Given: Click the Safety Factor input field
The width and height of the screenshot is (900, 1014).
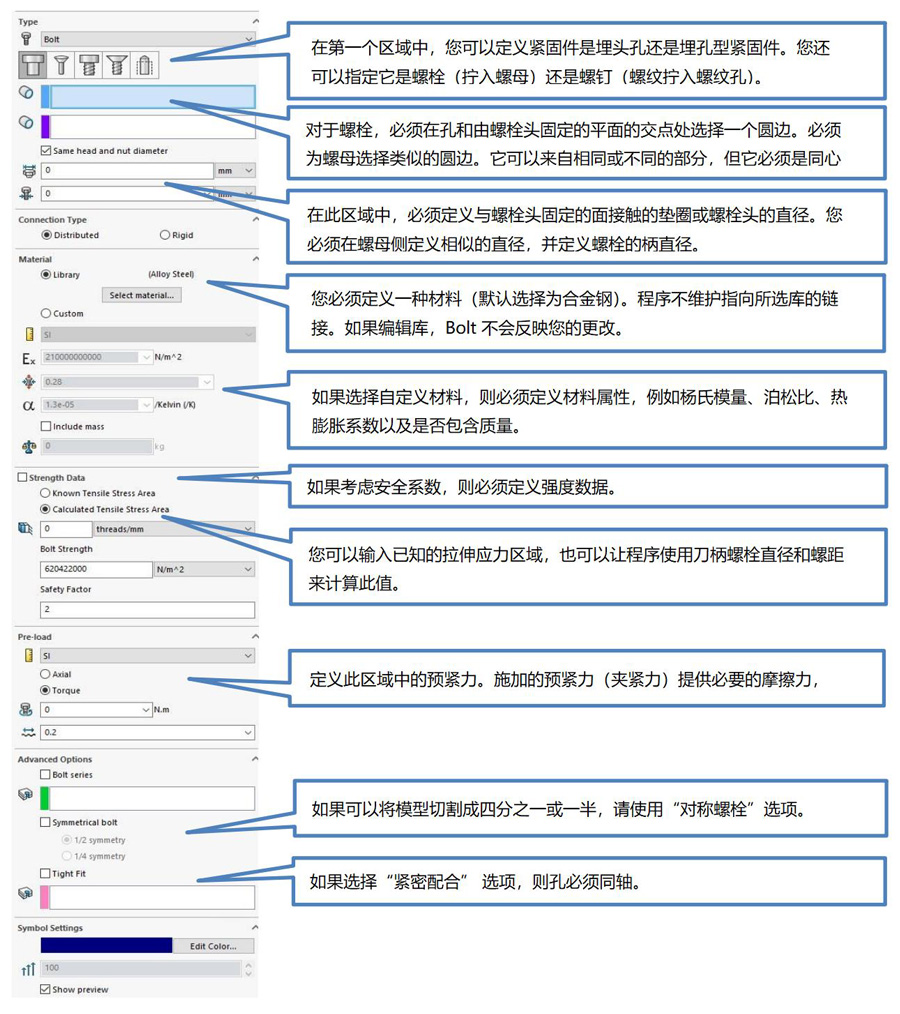Looking at the screenshot, I should [x=145, y=609].
